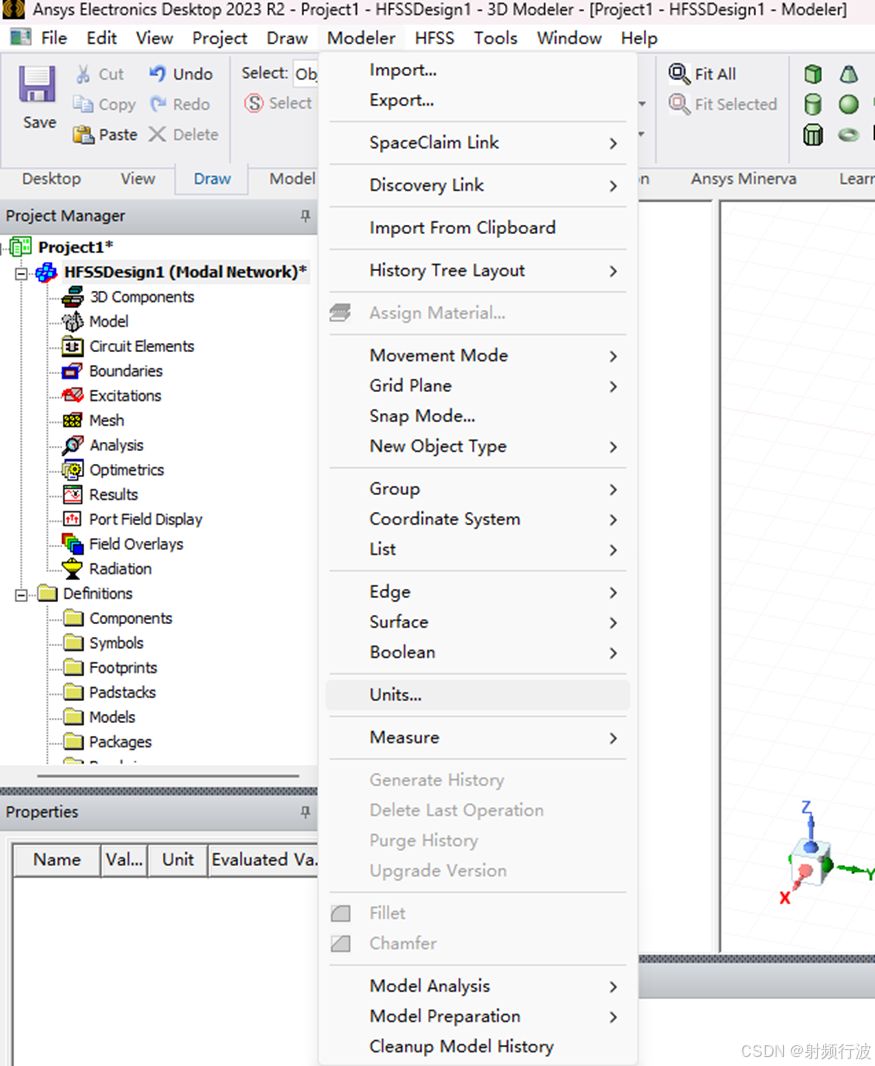
Task: Click the Mesh tree icon
Action: point(72,420)
